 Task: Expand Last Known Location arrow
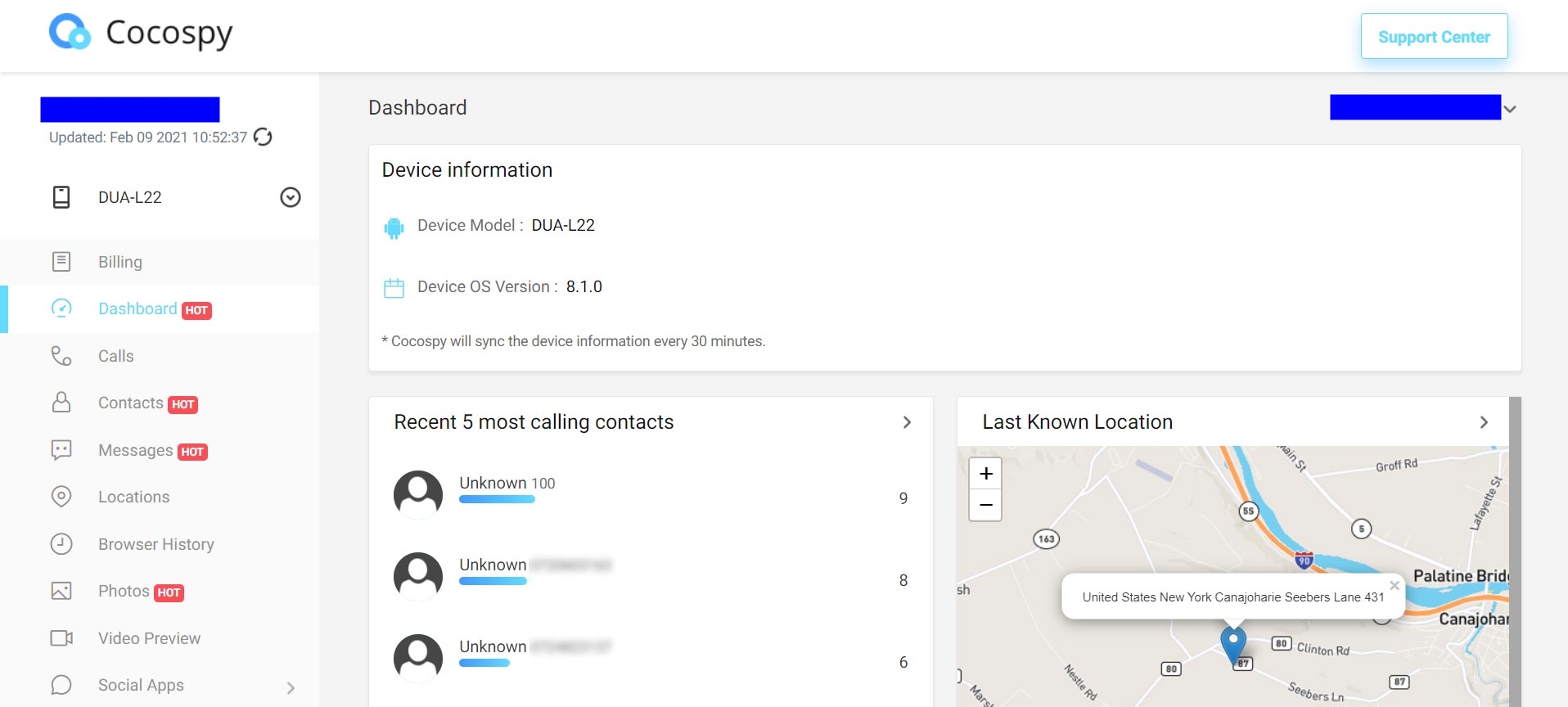1484,422
